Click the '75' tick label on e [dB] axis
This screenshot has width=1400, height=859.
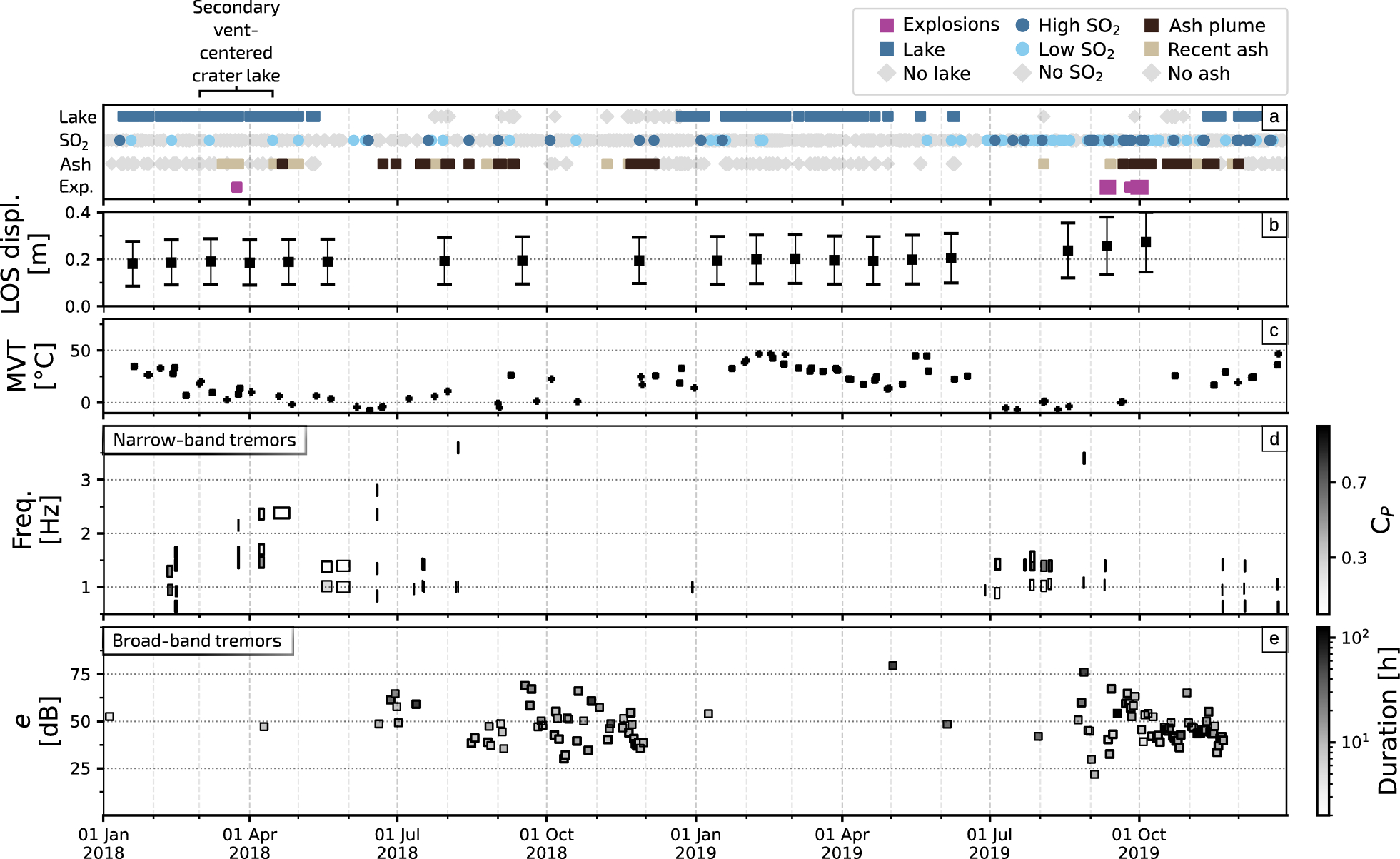(81, 675)
